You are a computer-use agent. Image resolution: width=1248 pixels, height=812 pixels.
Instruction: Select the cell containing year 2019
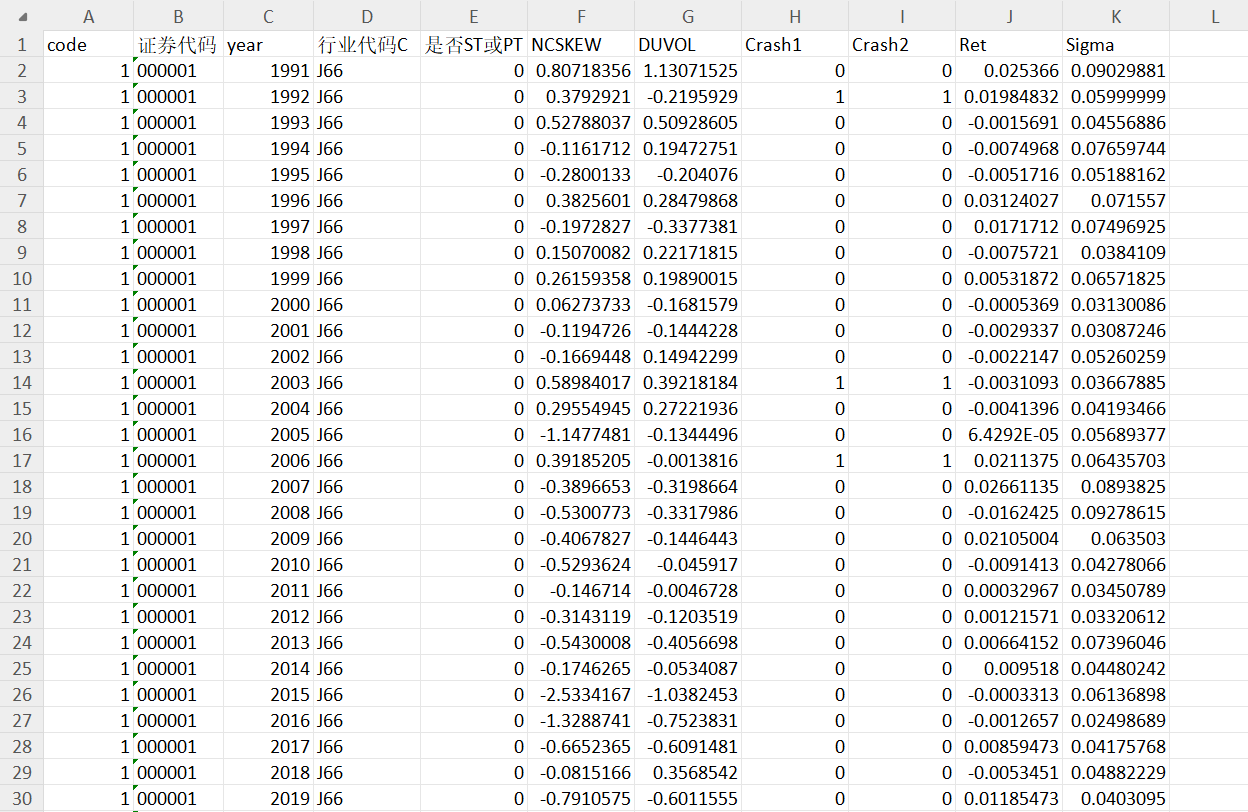268,799
